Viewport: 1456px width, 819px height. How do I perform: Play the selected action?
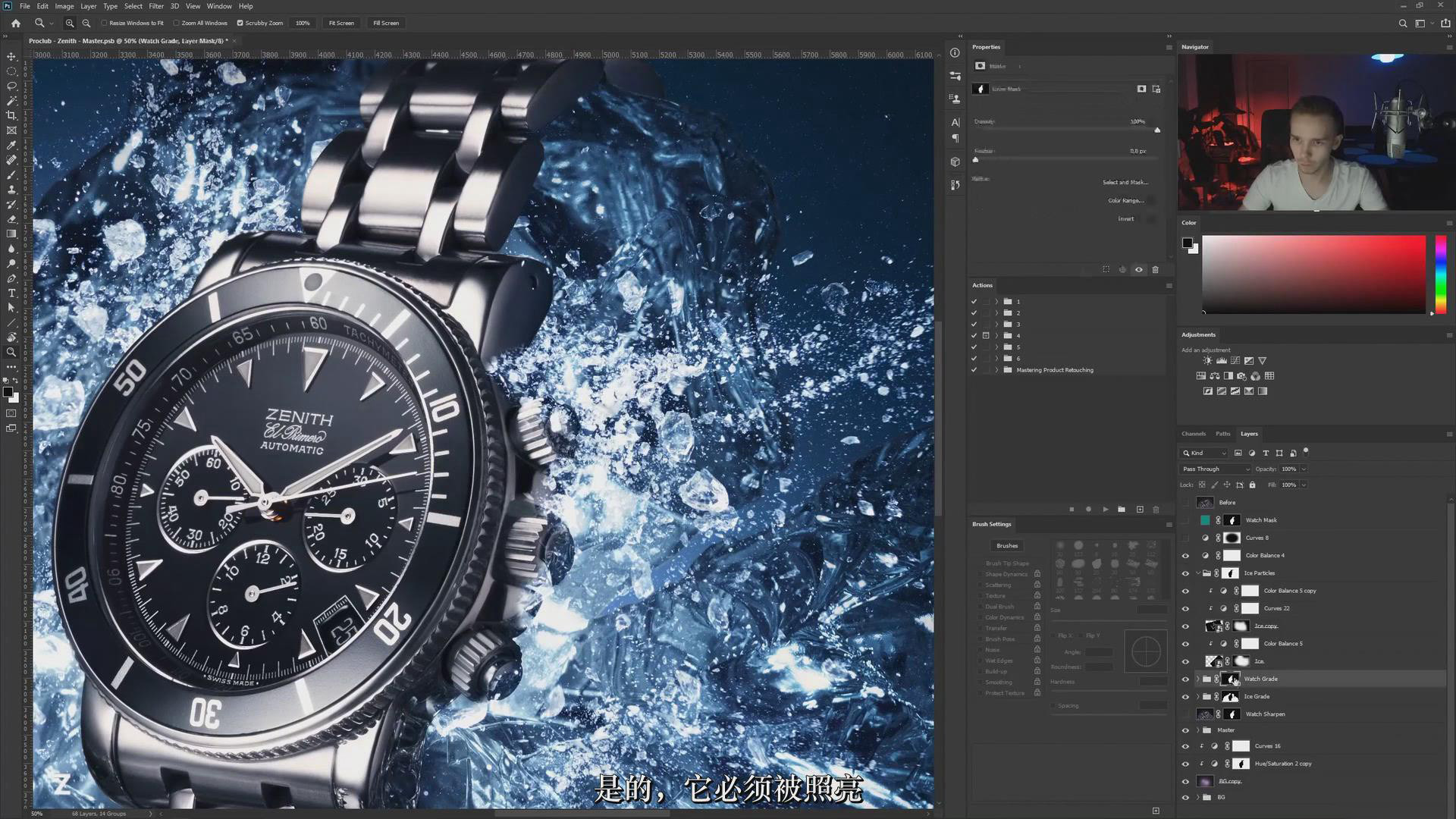1105,510
